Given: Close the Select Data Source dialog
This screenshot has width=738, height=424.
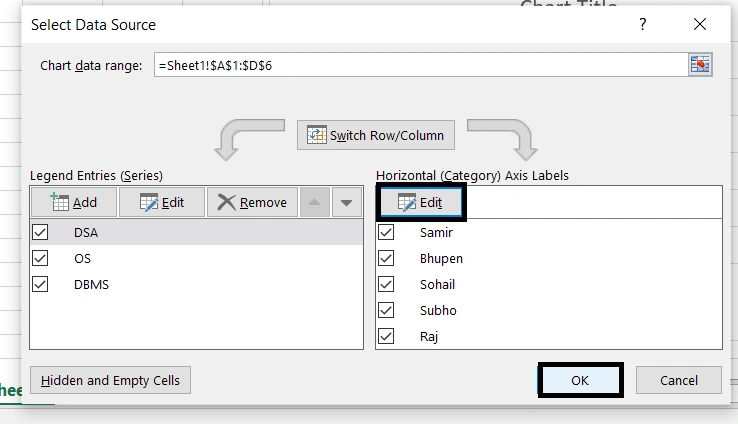Looking at the screenshot, I should point(700,24).
